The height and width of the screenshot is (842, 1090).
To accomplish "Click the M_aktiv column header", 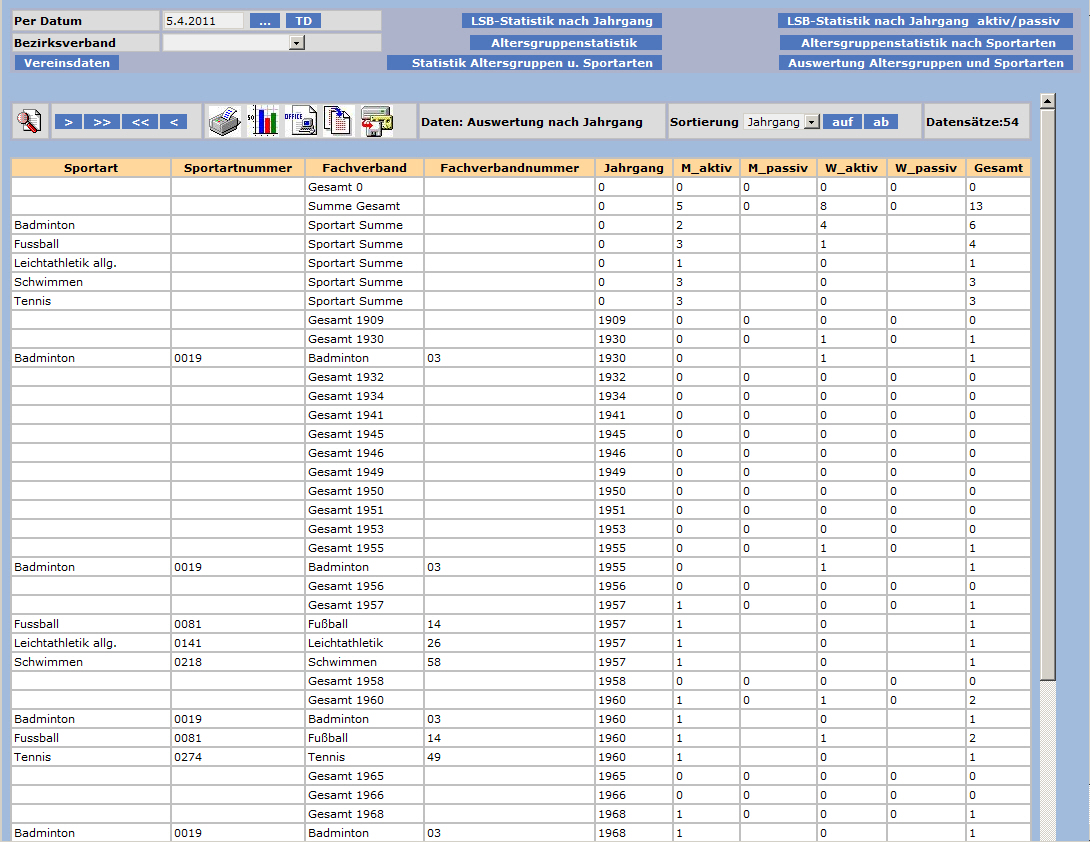I will 706,168.
